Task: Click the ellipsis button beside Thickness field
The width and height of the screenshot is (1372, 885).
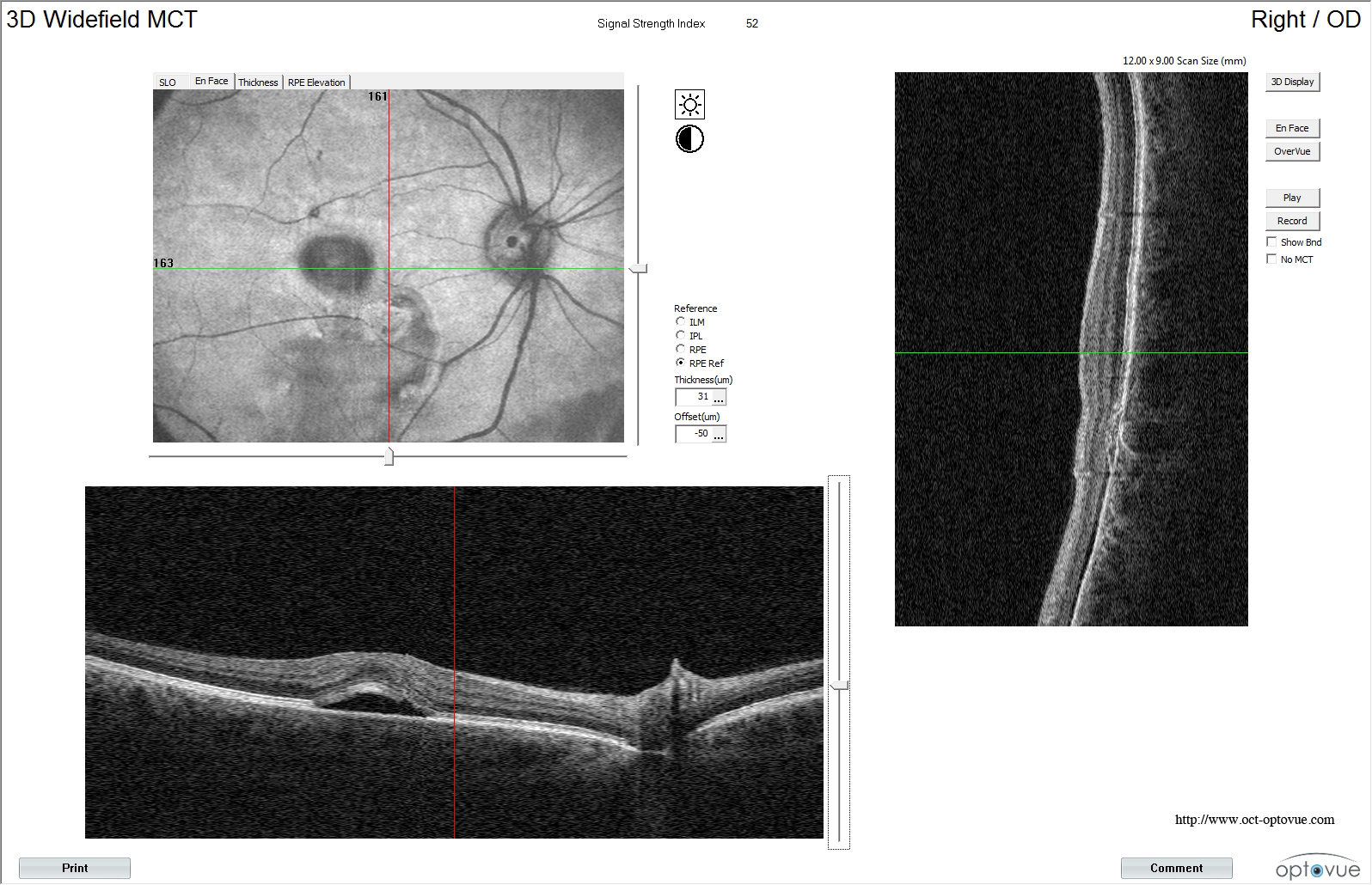Action: 720,397
